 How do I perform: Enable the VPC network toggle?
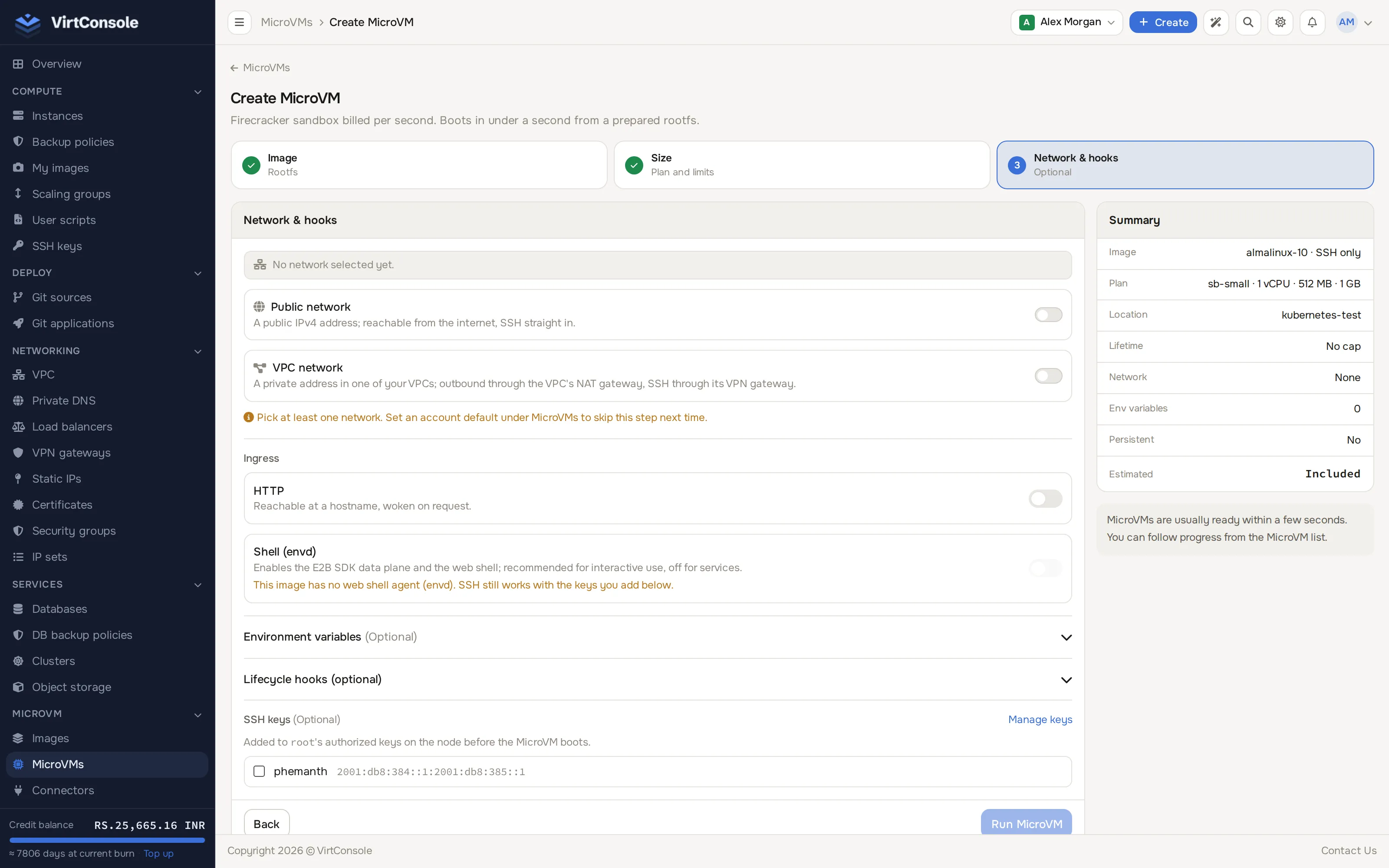[1048, 376]
